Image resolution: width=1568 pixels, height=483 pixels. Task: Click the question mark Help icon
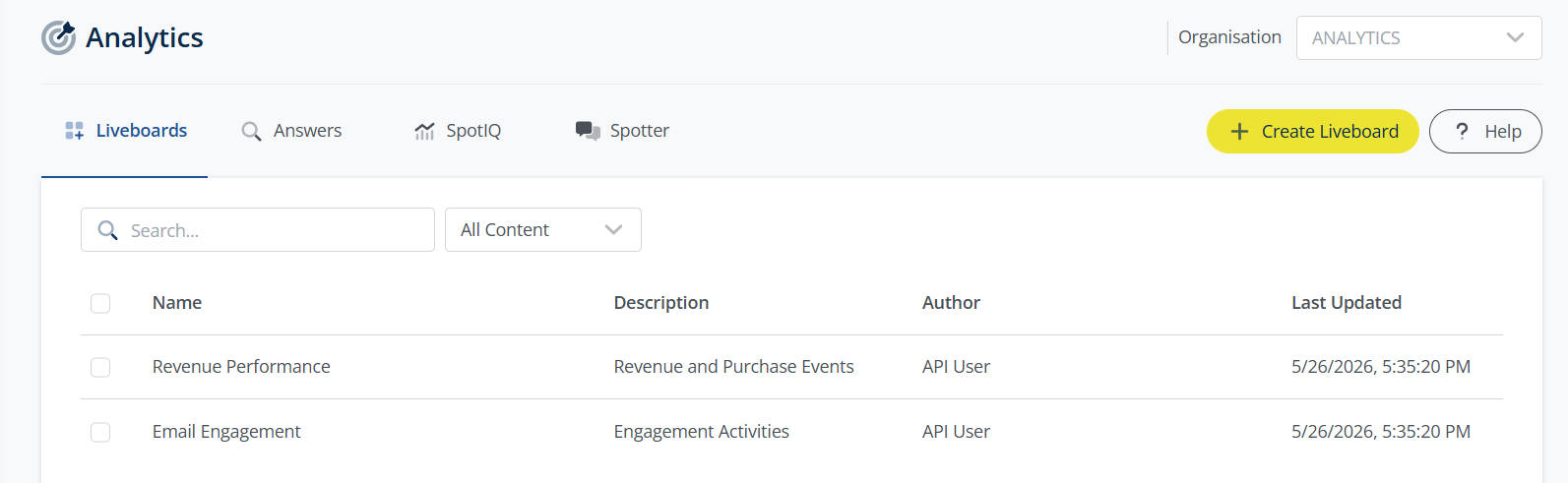(x=1462, y=131)
